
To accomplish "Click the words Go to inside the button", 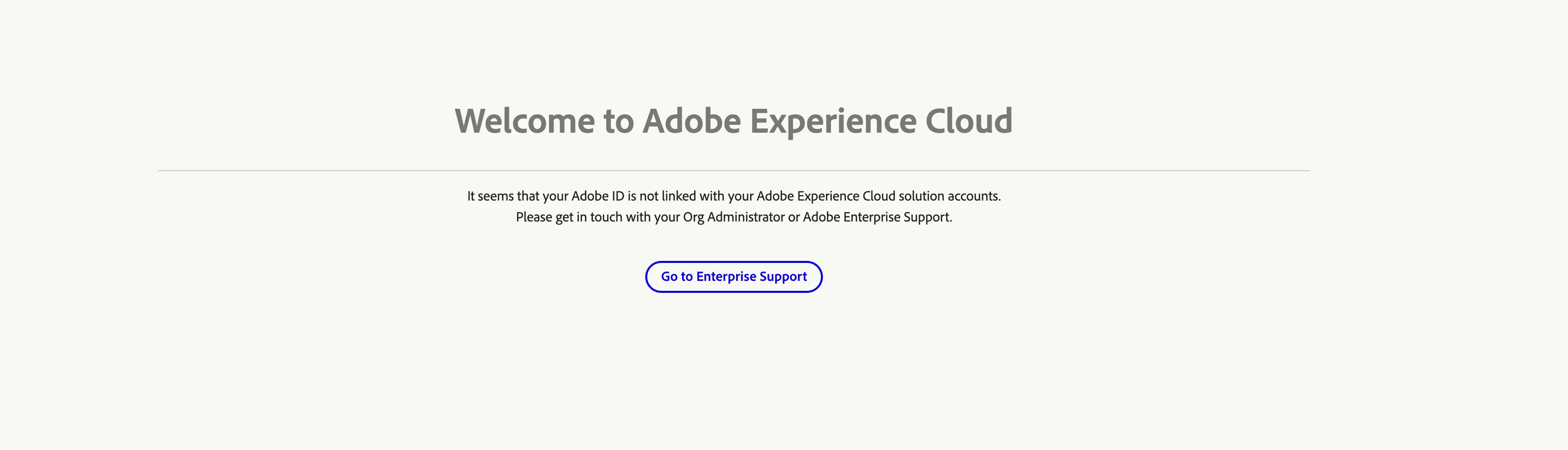I will (x=677, y=277).
